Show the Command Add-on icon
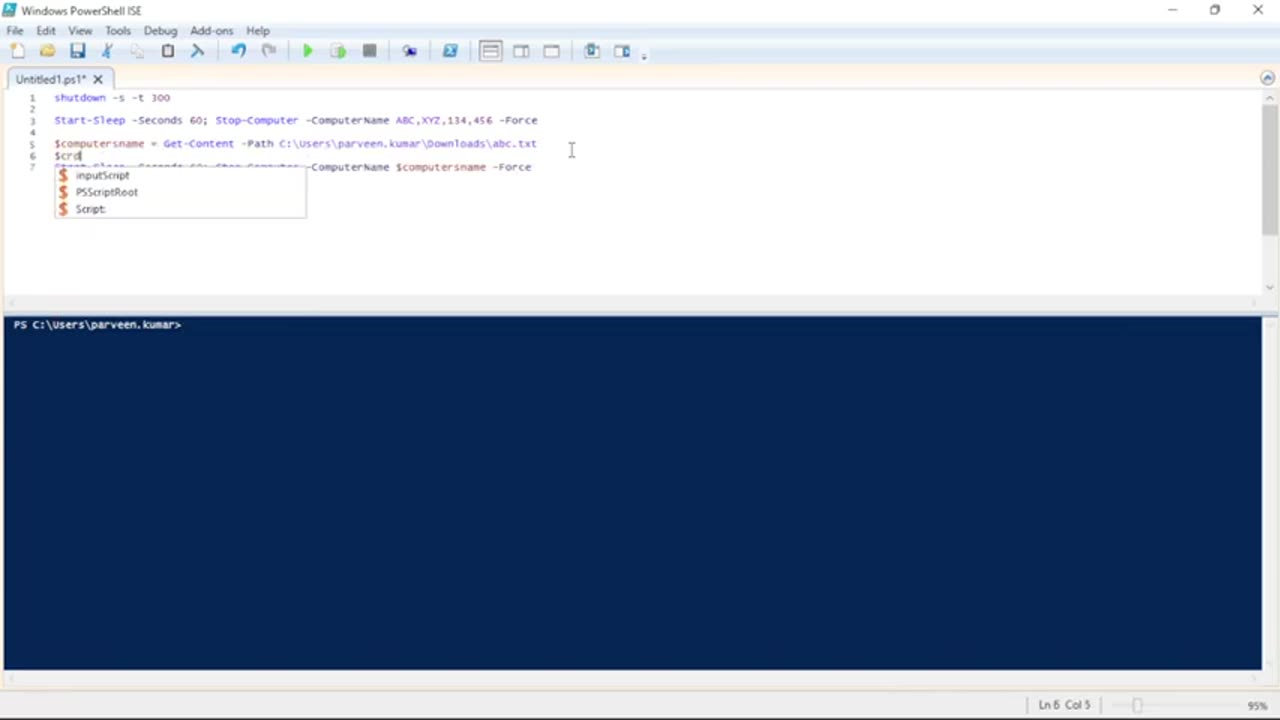This screenshot has height=720, width=1280. pos(622,51)
